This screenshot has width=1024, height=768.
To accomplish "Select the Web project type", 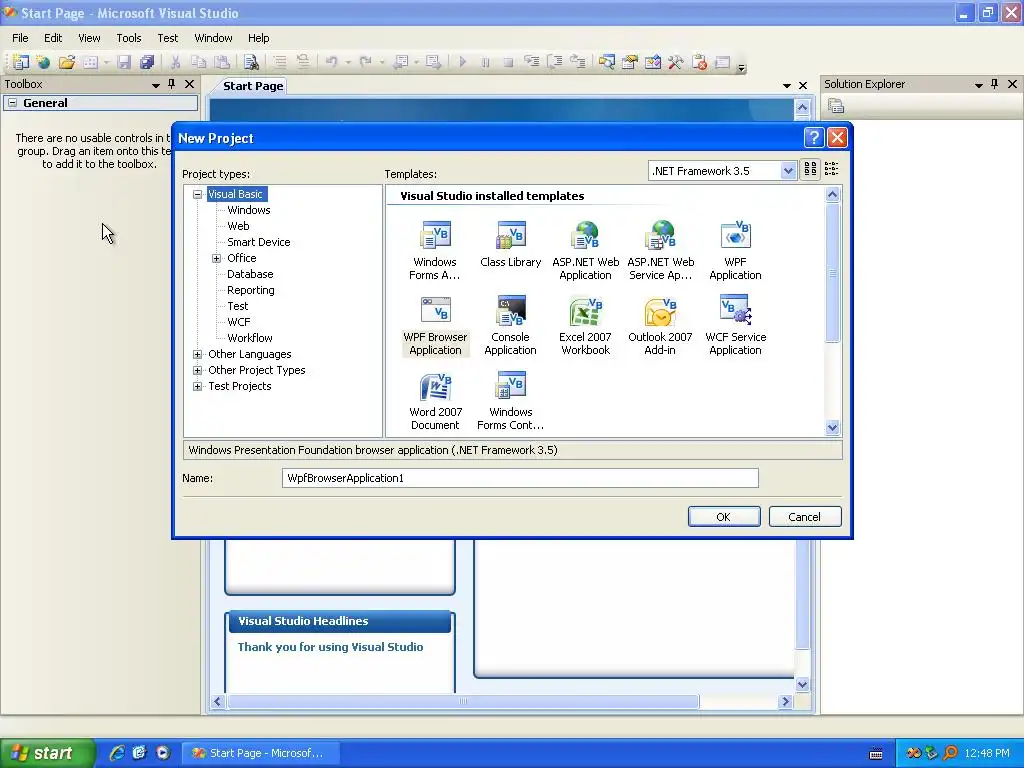I will point(238,226).
